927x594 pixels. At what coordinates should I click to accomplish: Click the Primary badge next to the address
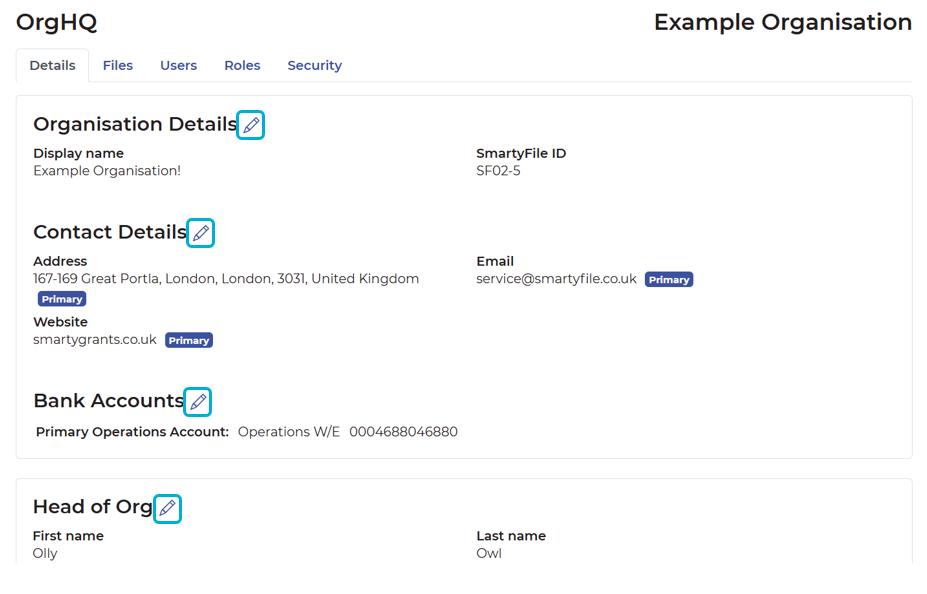click(61, 298)
